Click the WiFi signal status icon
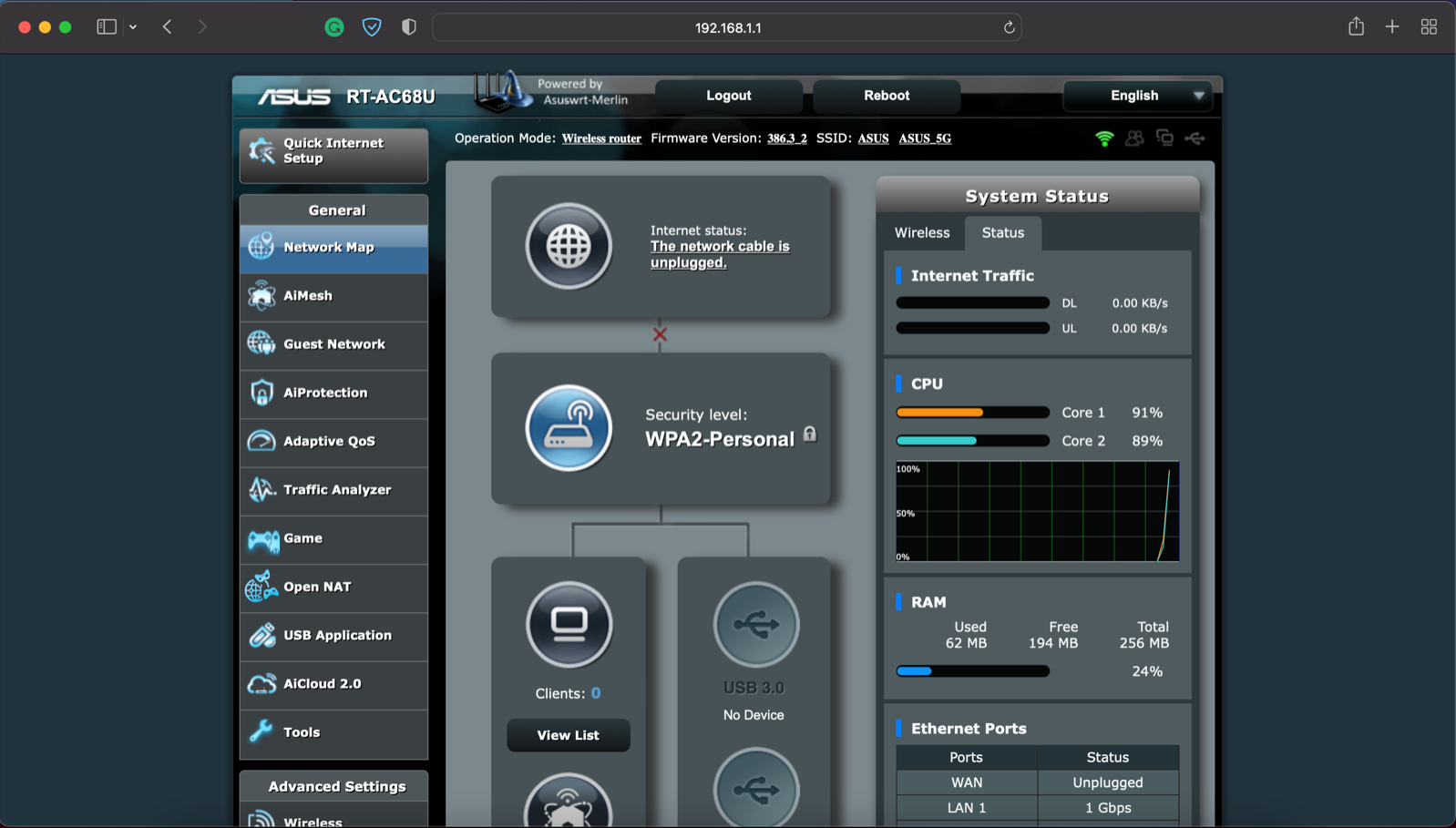Screen dimensions: 1456x828 coord(1104,138)
